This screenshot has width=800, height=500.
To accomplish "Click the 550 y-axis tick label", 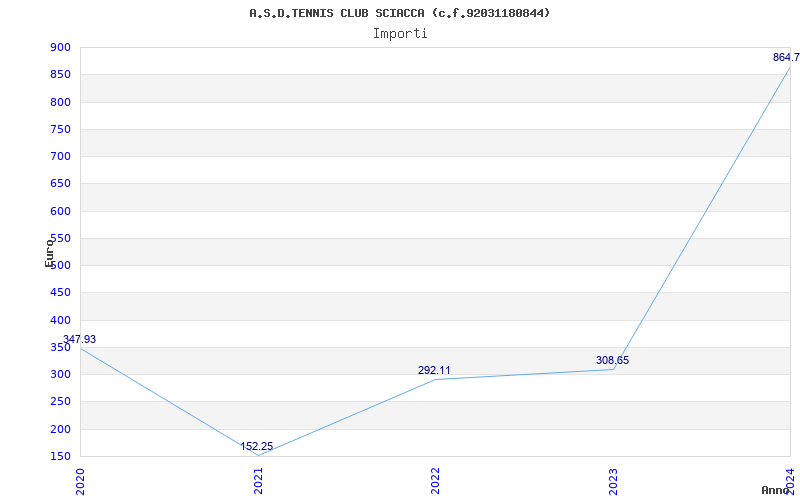I will pos(60,238).
